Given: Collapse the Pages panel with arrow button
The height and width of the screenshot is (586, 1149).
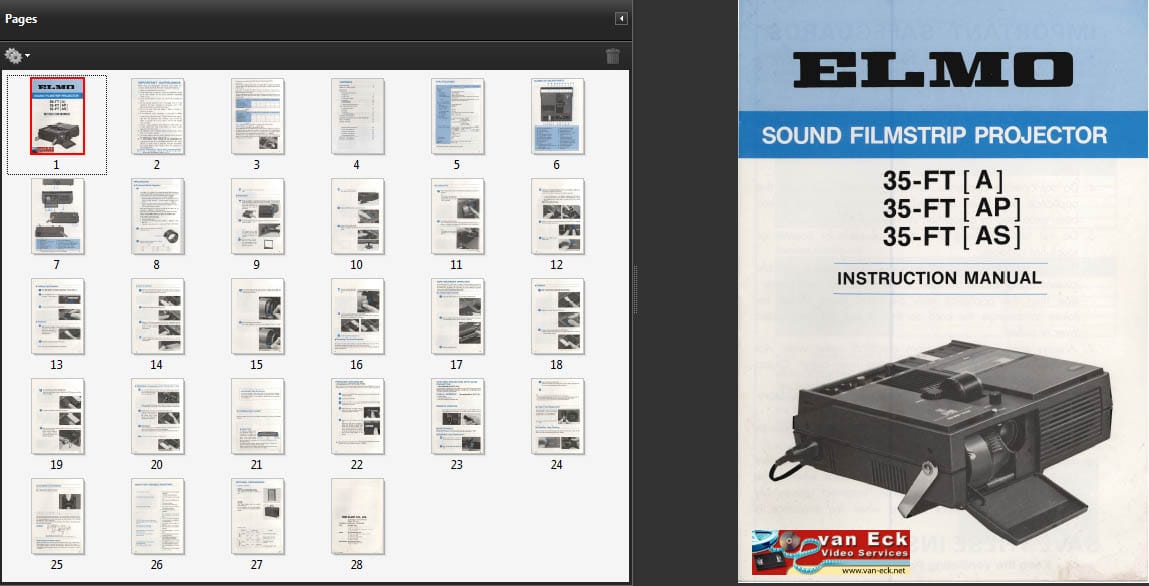Looking at the screenshot, I should [x=621, y=18].
